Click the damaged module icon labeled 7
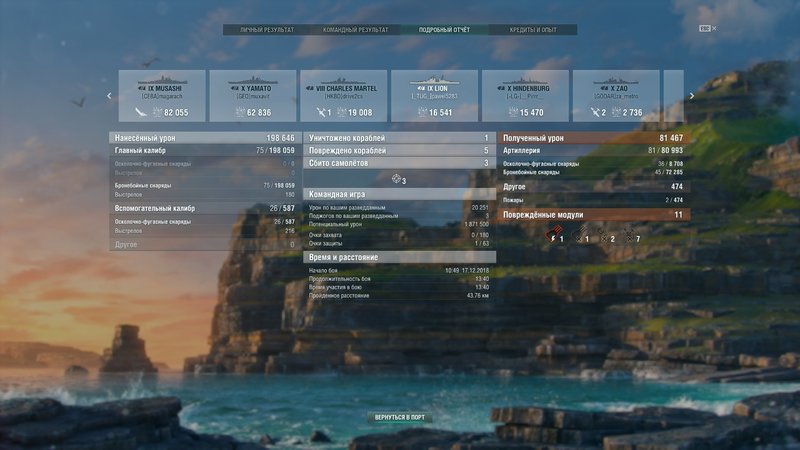The image size is (800, 450). point(629,236)
